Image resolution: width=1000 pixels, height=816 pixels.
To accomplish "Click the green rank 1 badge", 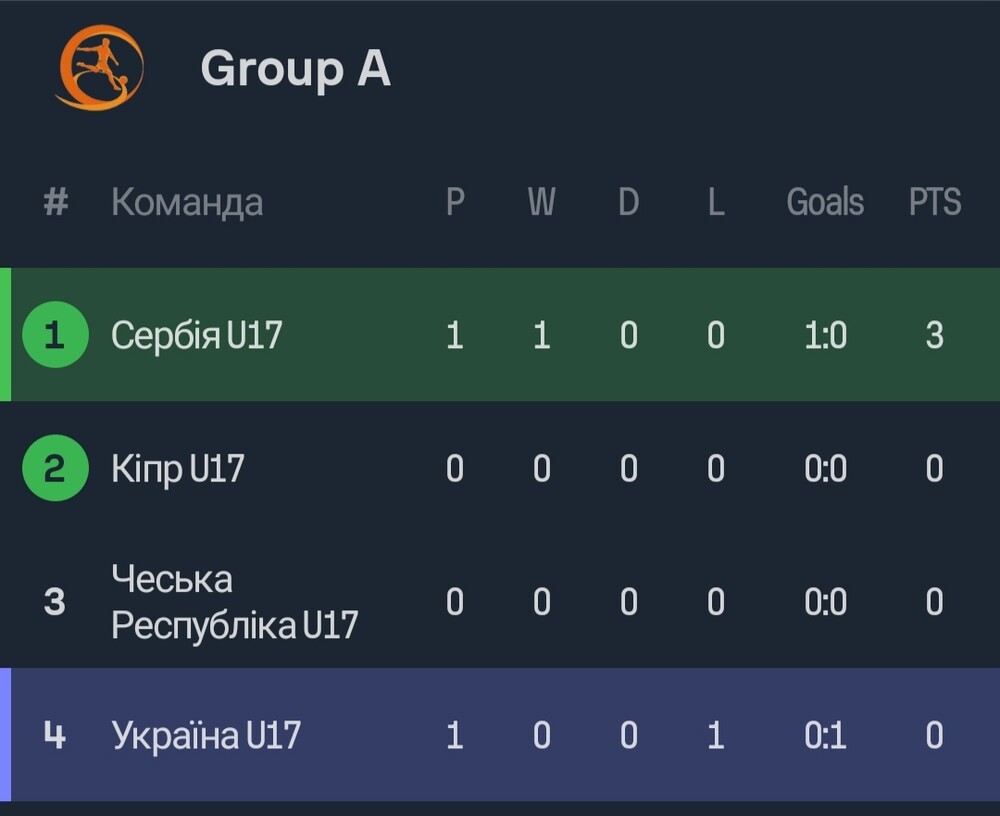I will click(x=55, y=334).
